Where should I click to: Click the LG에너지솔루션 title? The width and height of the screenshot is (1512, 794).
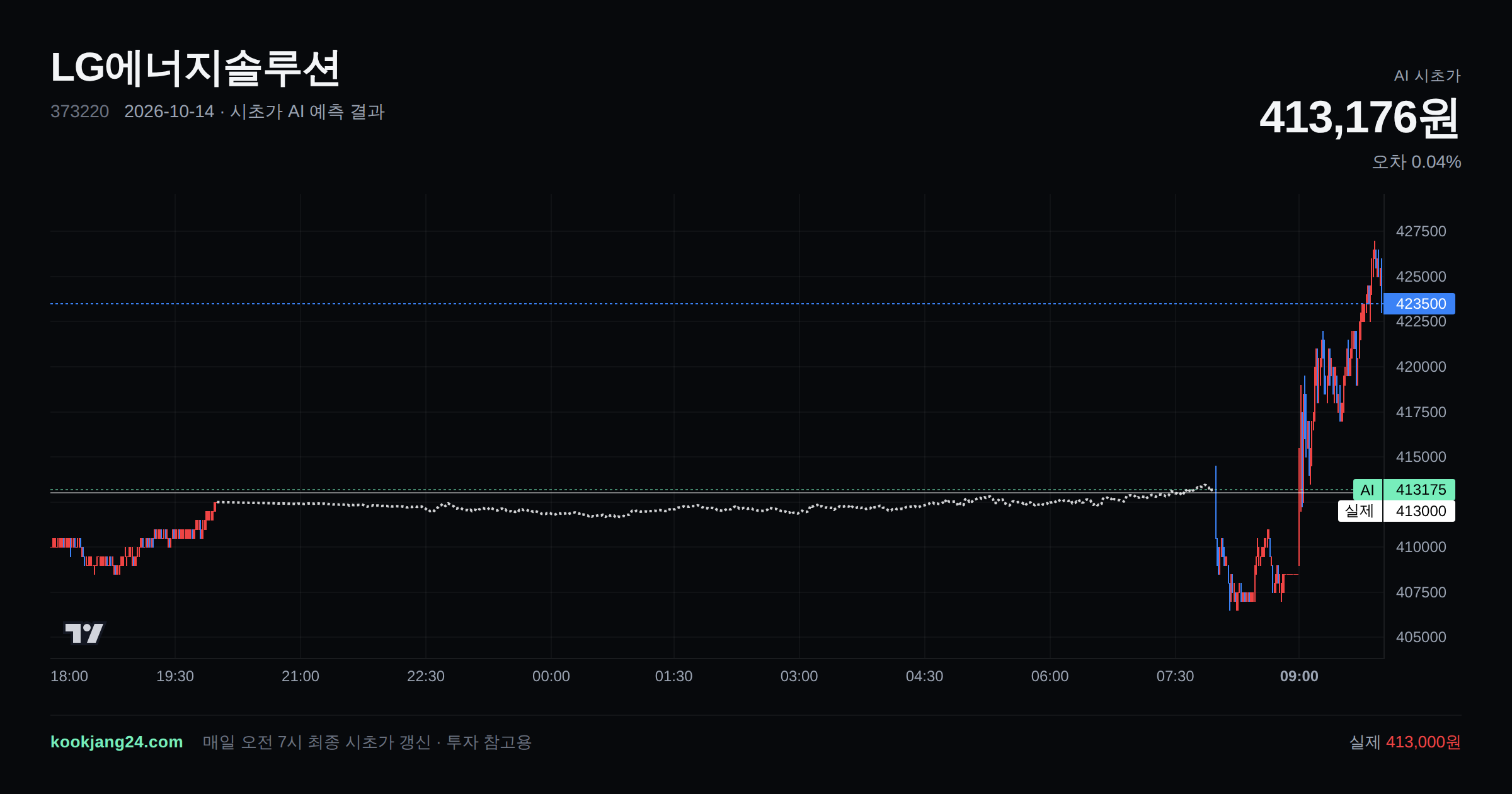click(x=195, y=68)
